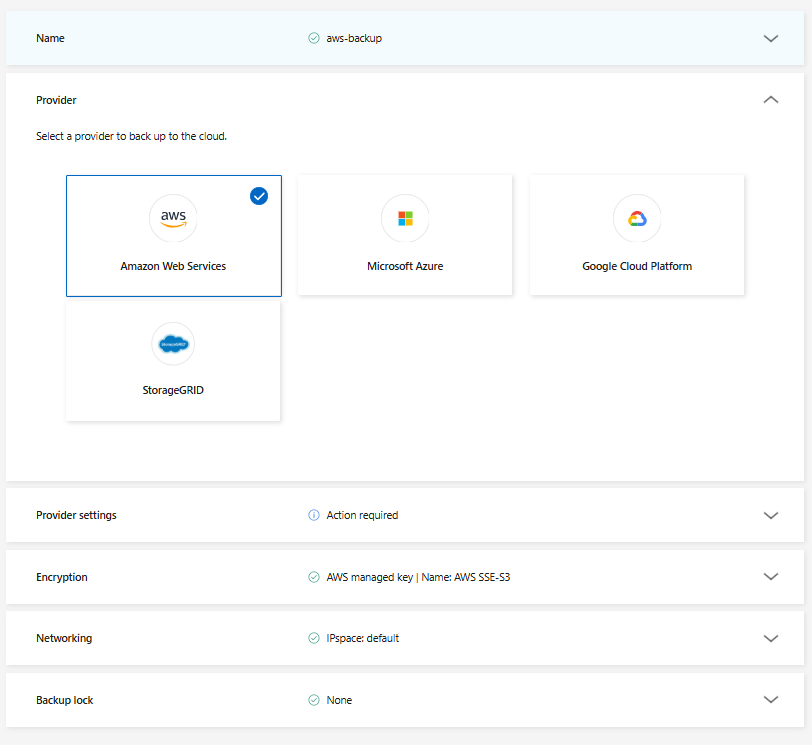Click the blue info icon by Action required
The height and width of the screenshot is (745, 812).
coord(314,516)
